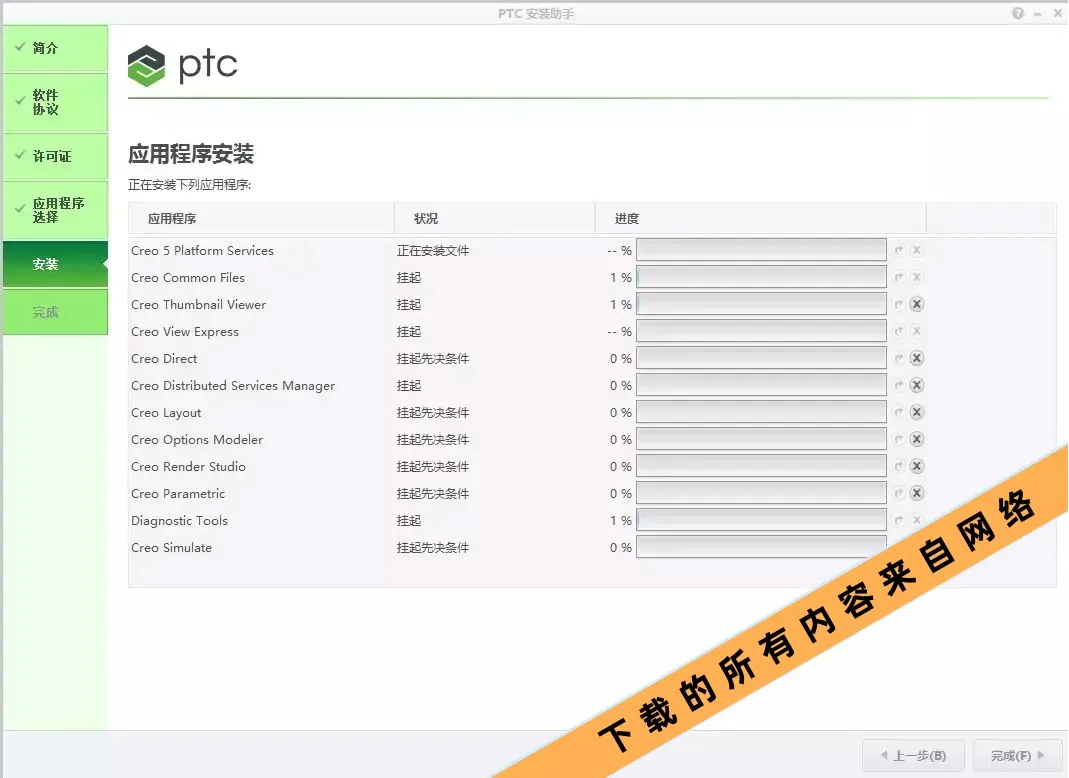Viewport: 1069px width, 778px height.
Task: Select the Creo Simulate row name
Action: coord(171,548)
